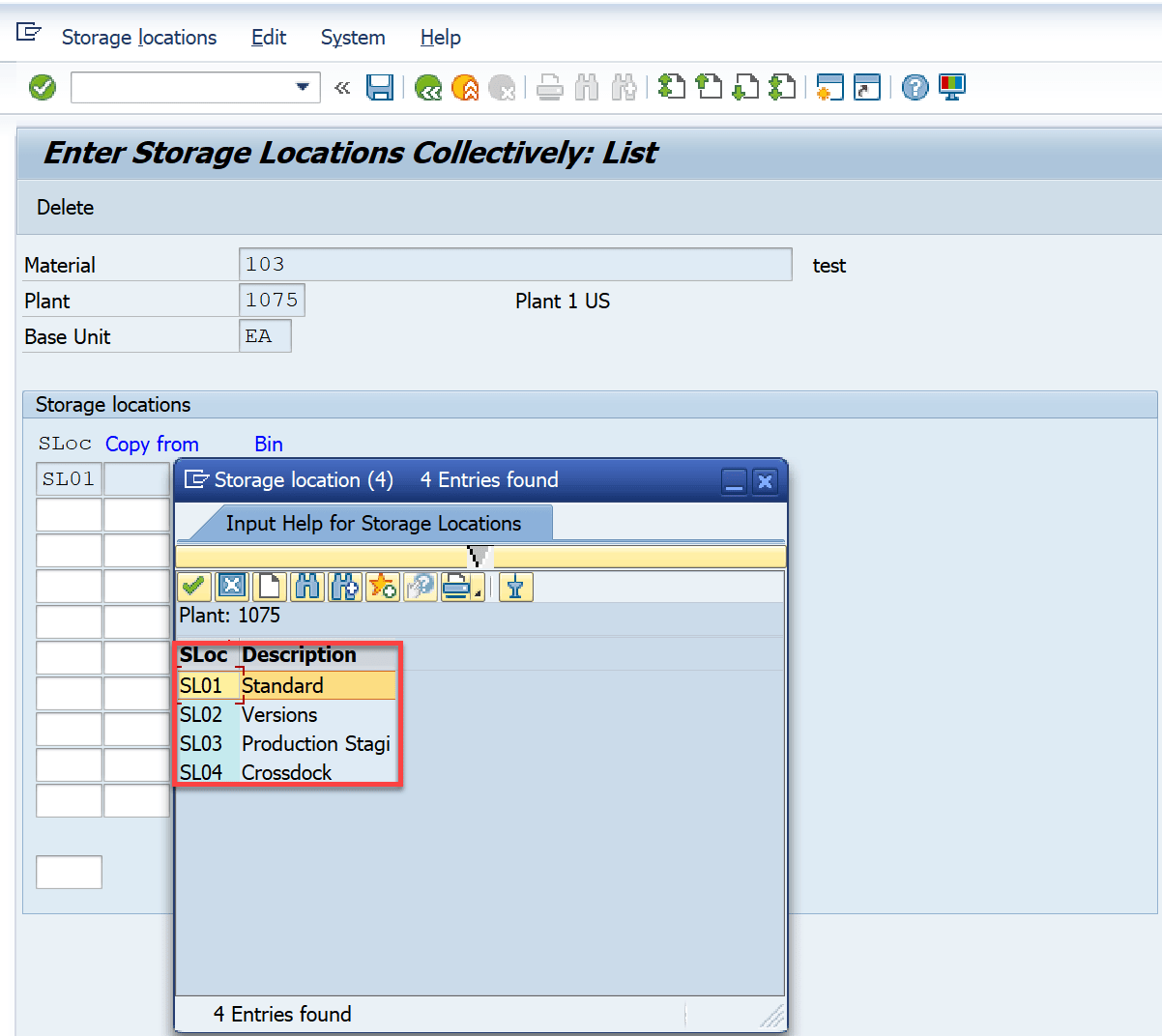Open the command field dropdown arrow
This screenshot has height=1036, width=1162.
[300, 87]
